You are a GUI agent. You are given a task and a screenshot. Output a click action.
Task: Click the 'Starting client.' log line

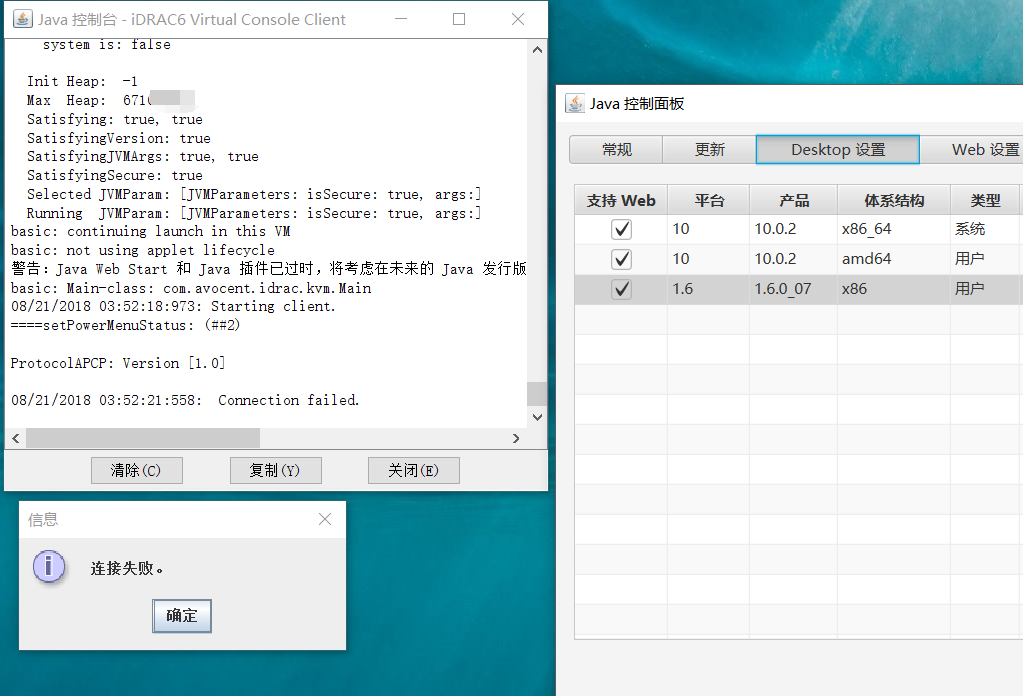[174, 306]
